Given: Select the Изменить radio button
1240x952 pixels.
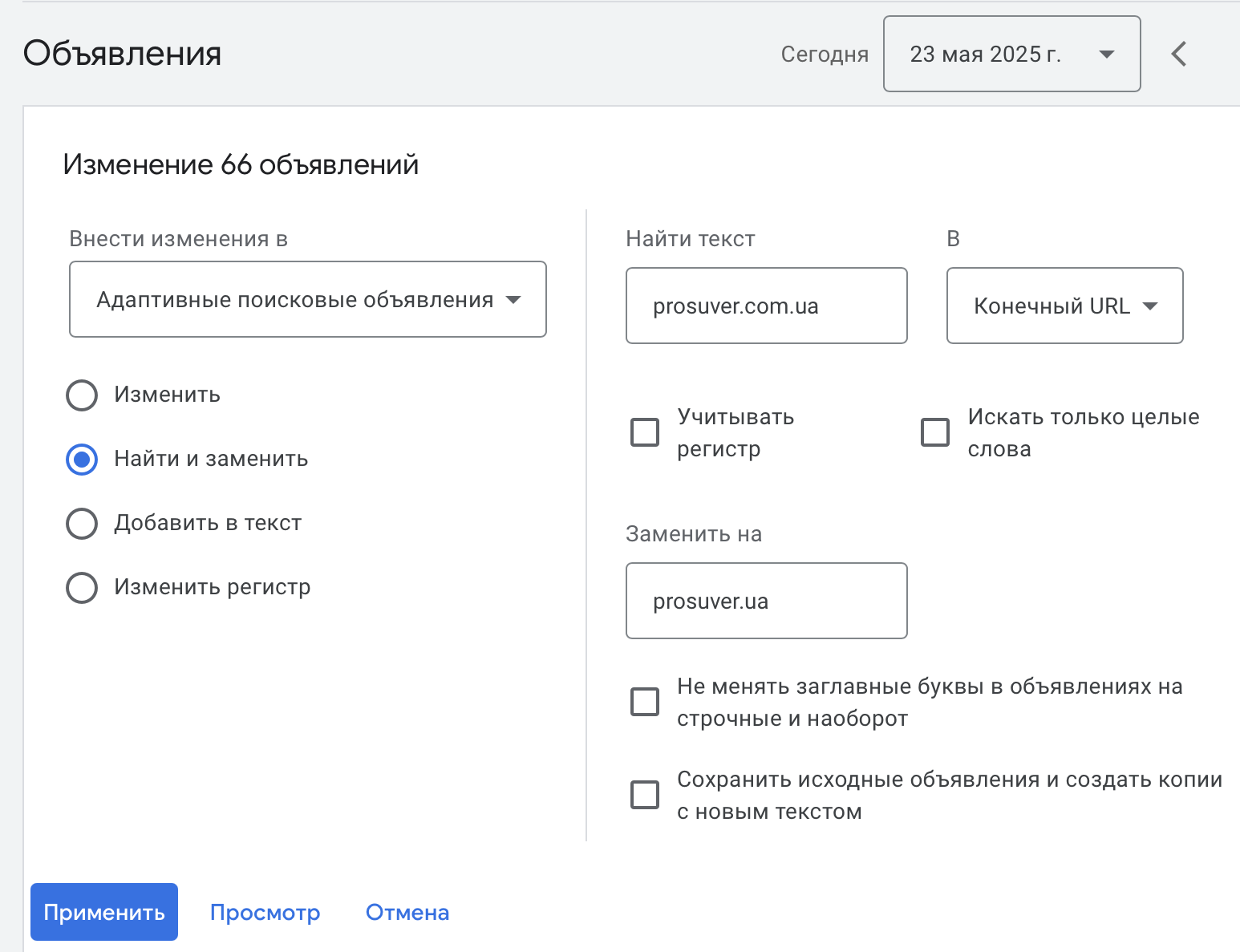Looking at the screenshot, I should pos(81,395).
